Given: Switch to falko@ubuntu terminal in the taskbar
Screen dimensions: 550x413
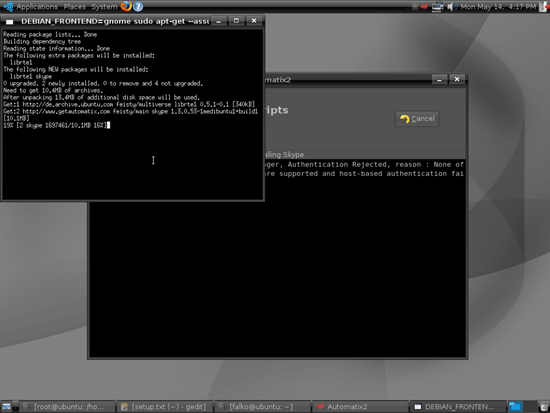Looking at the screenshot, I should pos(262,407).
